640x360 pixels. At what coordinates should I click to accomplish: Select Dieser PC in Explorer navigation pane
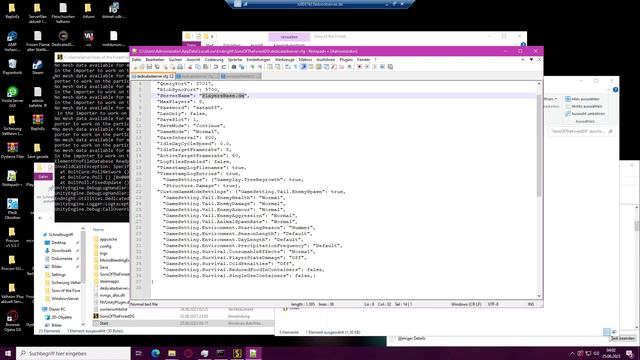point(57,309)
